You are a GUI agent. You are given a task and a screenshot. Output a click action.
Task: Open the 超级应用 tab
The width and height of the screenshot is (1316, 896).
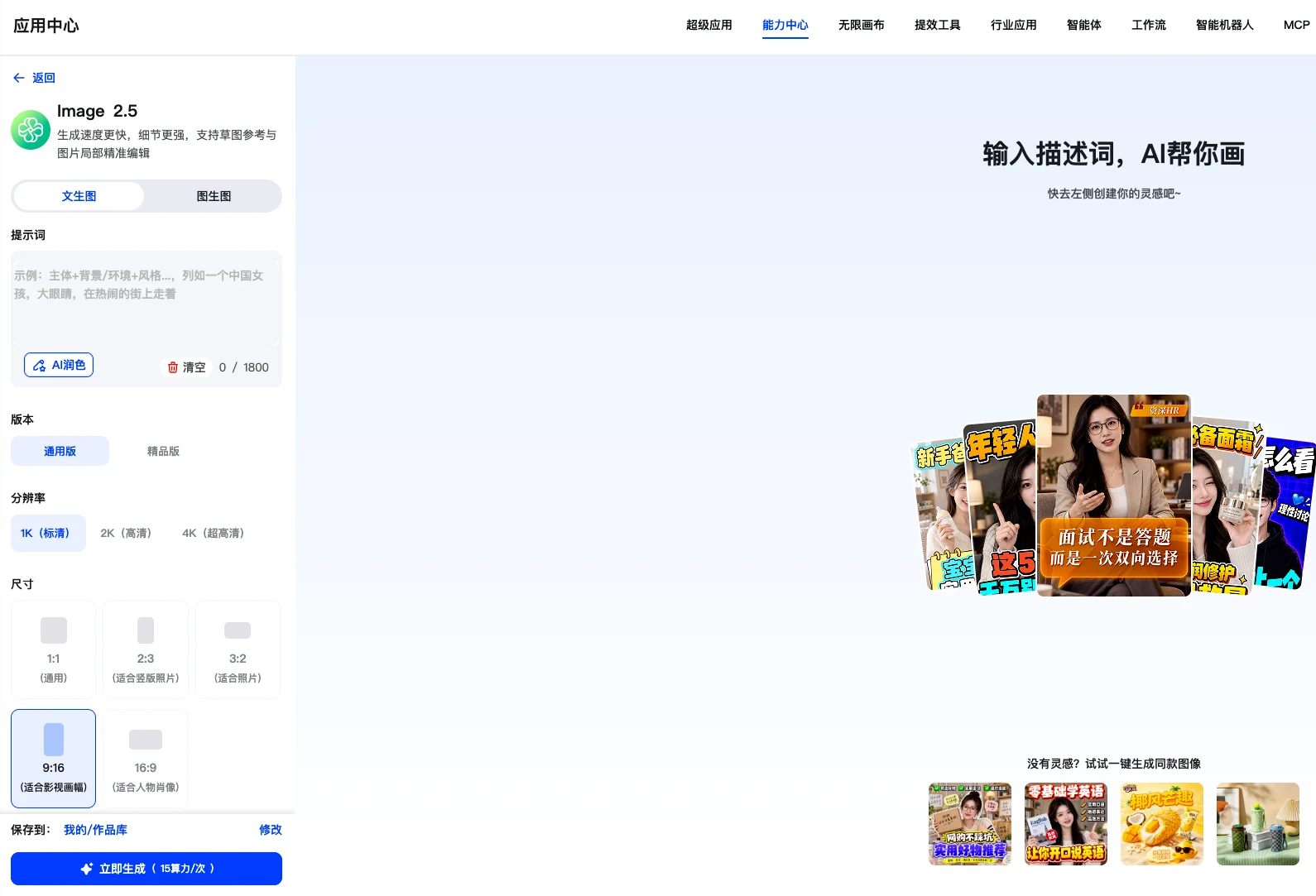pyautogui.click(x=709, y=25)
